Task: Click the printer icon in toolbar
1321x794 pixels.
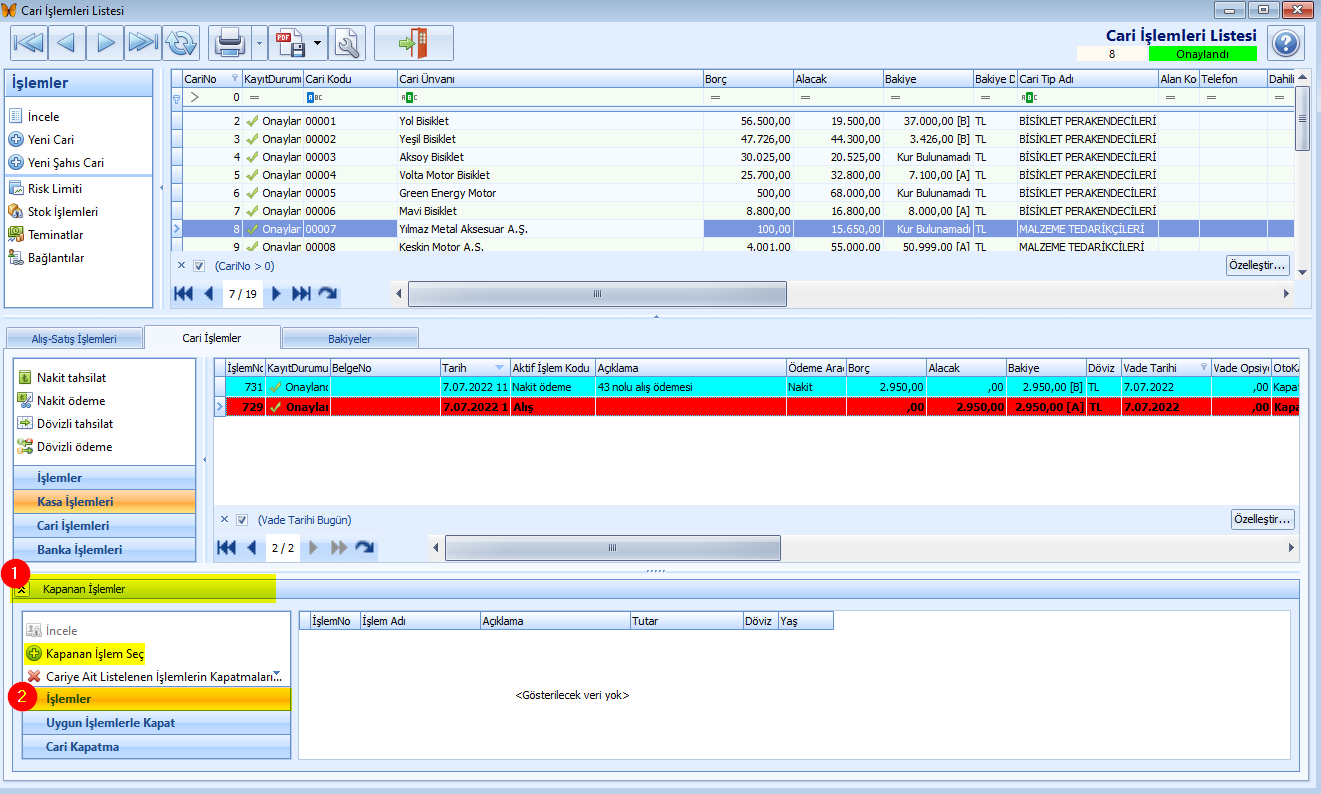Action: pyautogui.click(x=230, y=43)
